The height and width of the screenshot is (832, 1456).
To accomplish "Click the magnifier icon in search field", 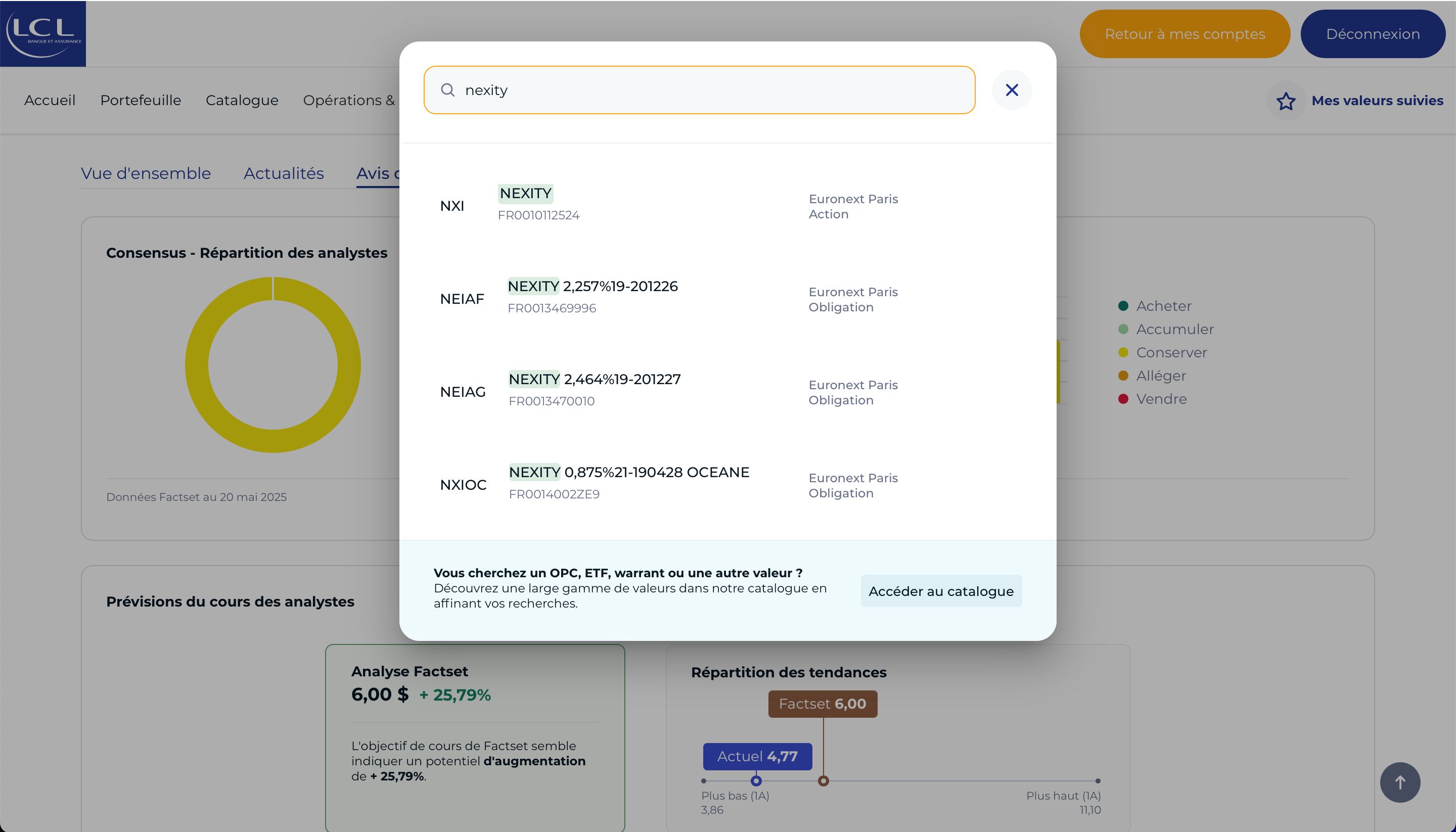I will point(448,90).
